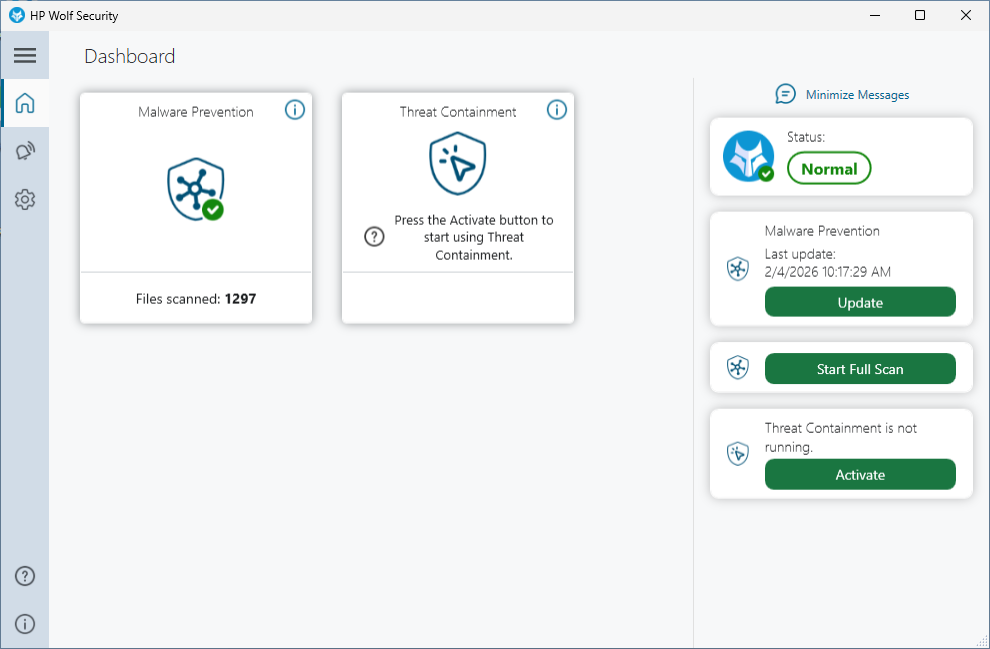Screen dimensions: 990x649
Task: Click the Normal status badge
Action: click(829, 169)
